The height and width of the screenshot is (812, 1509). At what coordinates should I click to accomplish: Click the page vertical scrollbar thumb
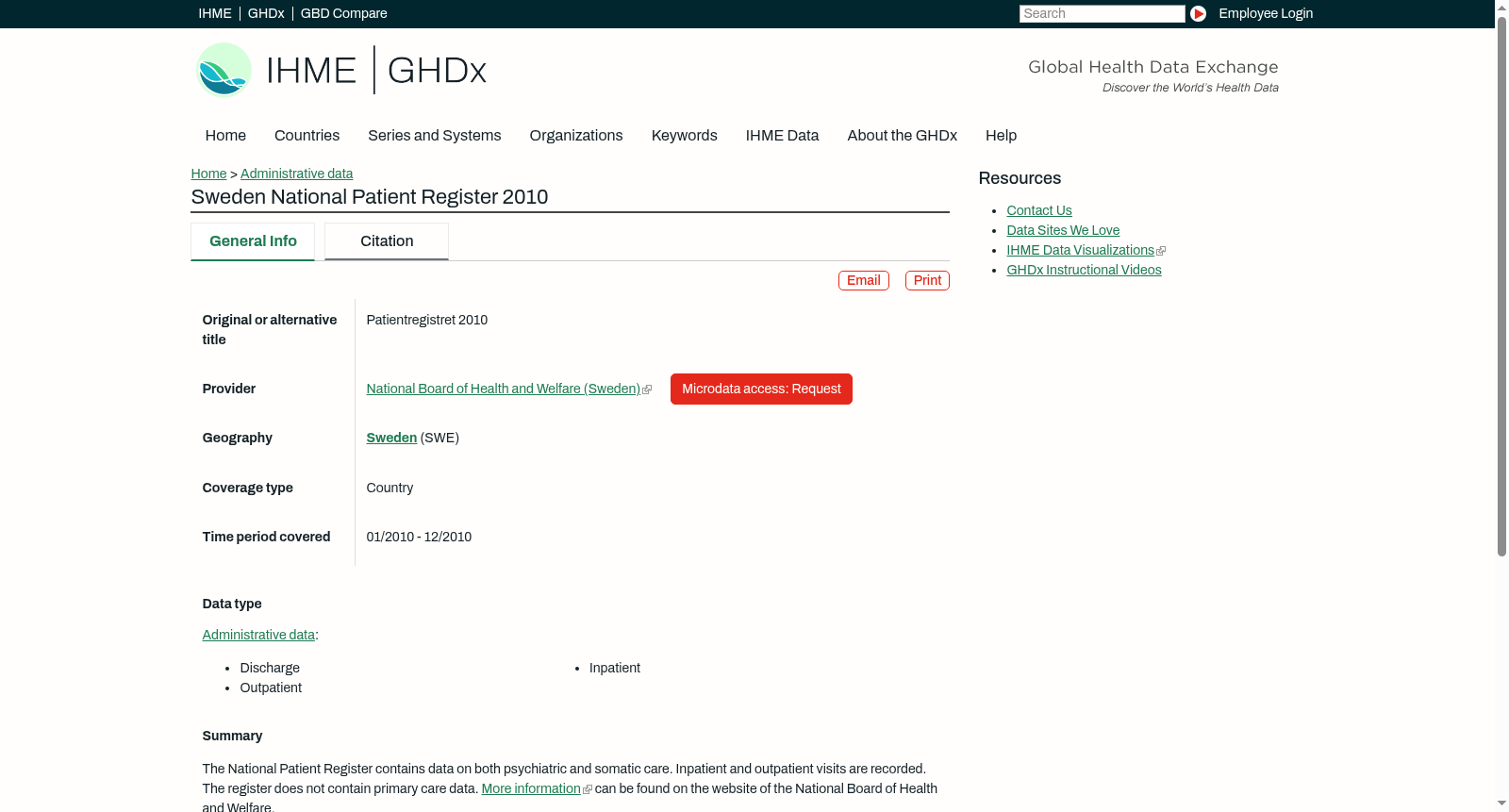point(1501,286)
